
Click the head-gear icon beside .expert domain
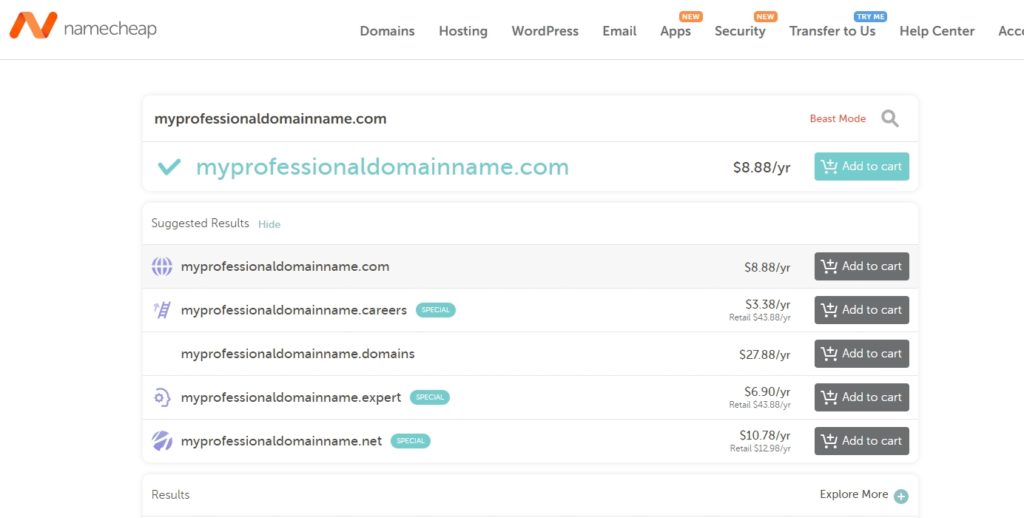162,397
